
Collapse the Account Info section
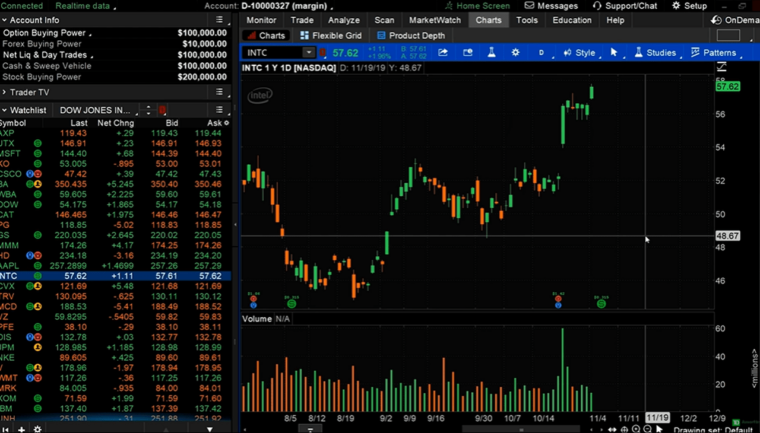[x=5, y=20]
